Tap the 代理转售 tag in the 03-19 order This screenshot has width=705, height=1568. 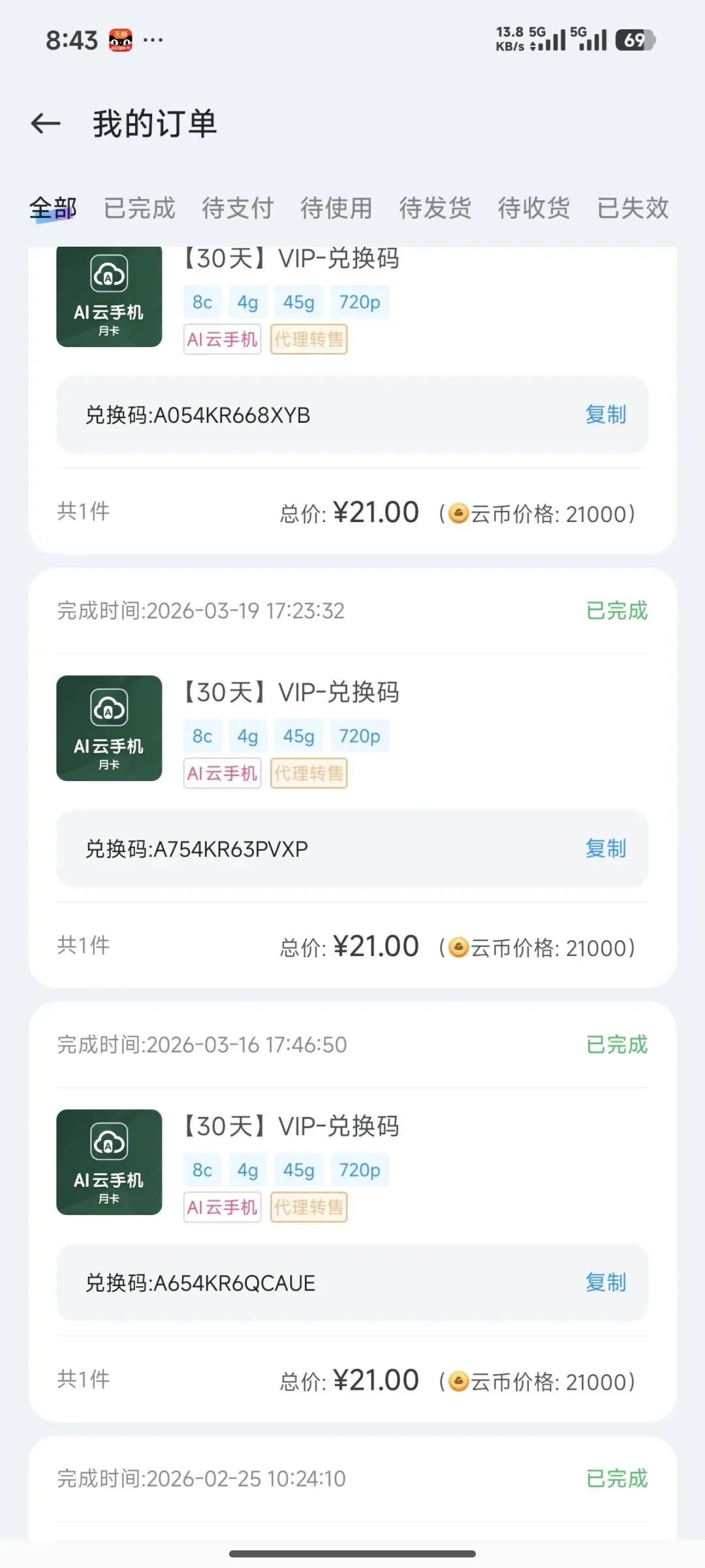309,773
